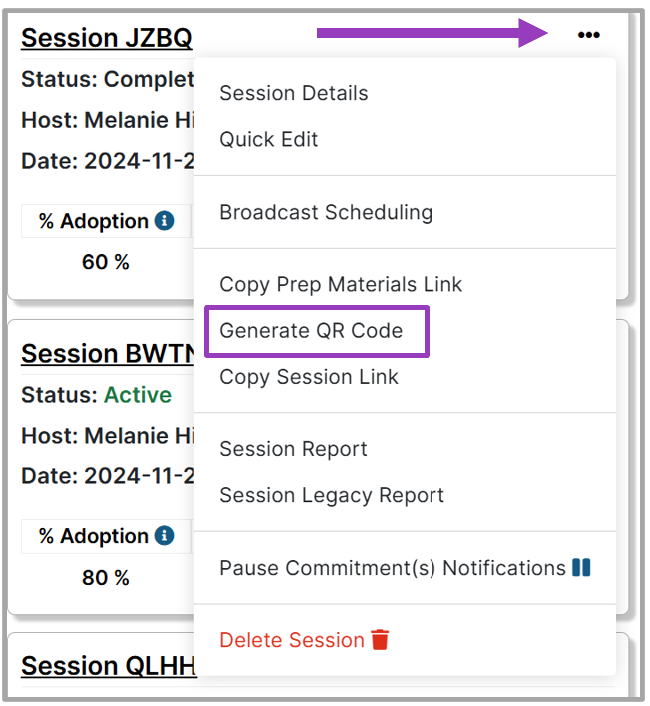Screen dimensions: 650x706
Task: Copy Prep Materials Link
Action: click(340, 285)
